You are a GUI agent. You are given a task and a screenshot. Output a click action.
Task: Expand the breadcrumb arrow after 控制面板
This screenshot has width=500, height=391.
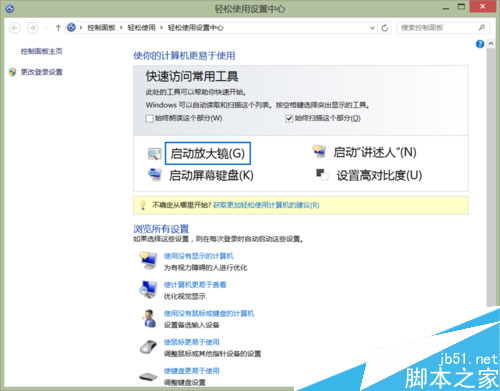pos(121,28)
